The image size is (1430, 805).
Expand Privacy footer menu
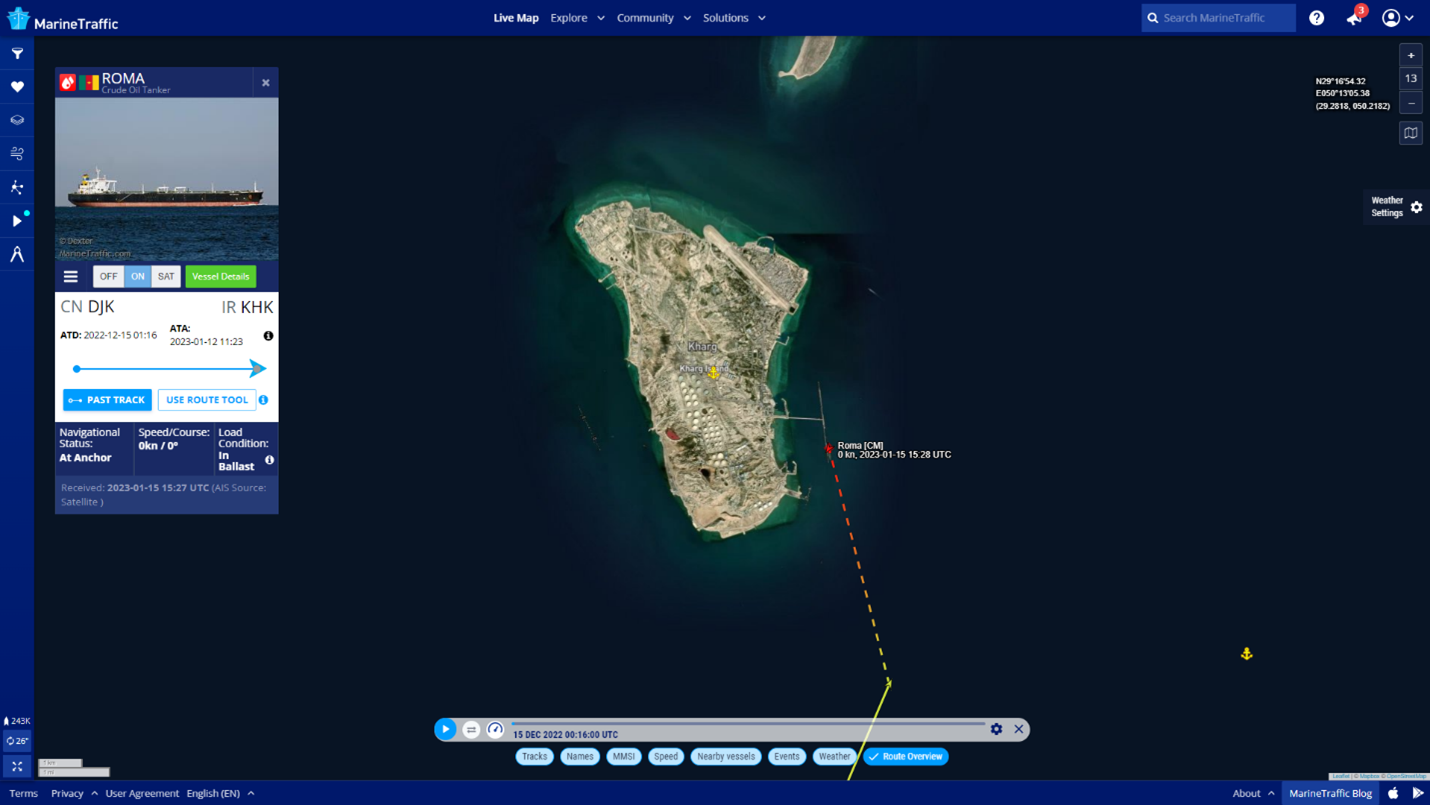pyautogui.click(x=75, y=793)
